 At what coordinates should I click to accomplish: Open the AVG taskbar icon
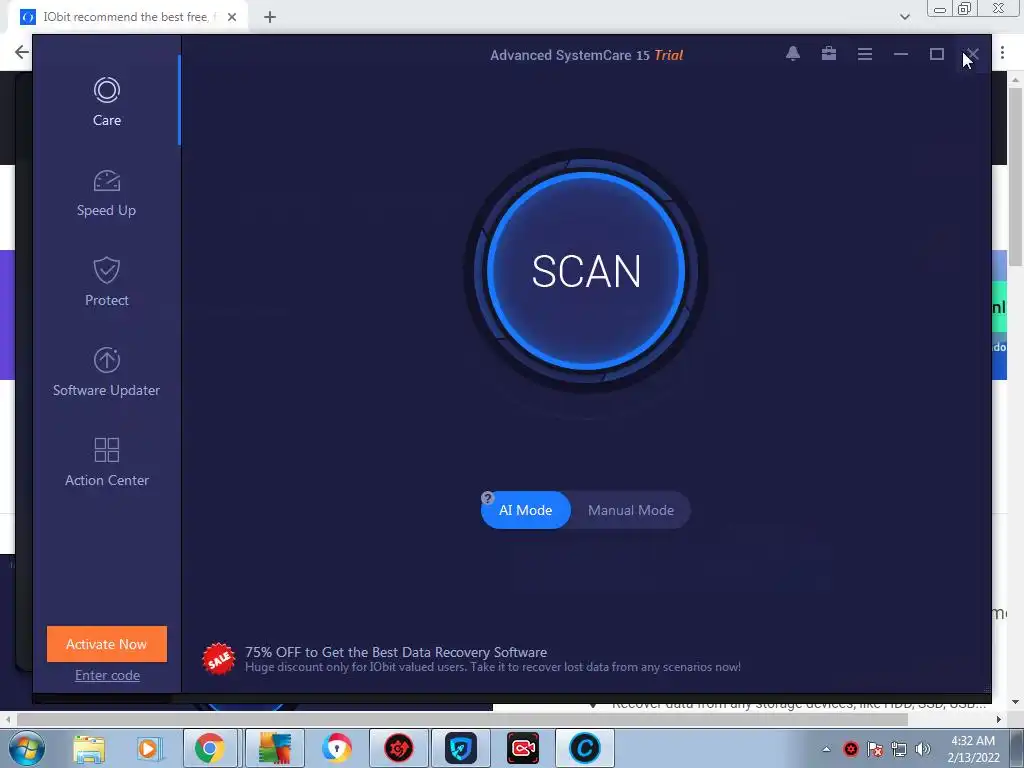[x=275, y=748]
